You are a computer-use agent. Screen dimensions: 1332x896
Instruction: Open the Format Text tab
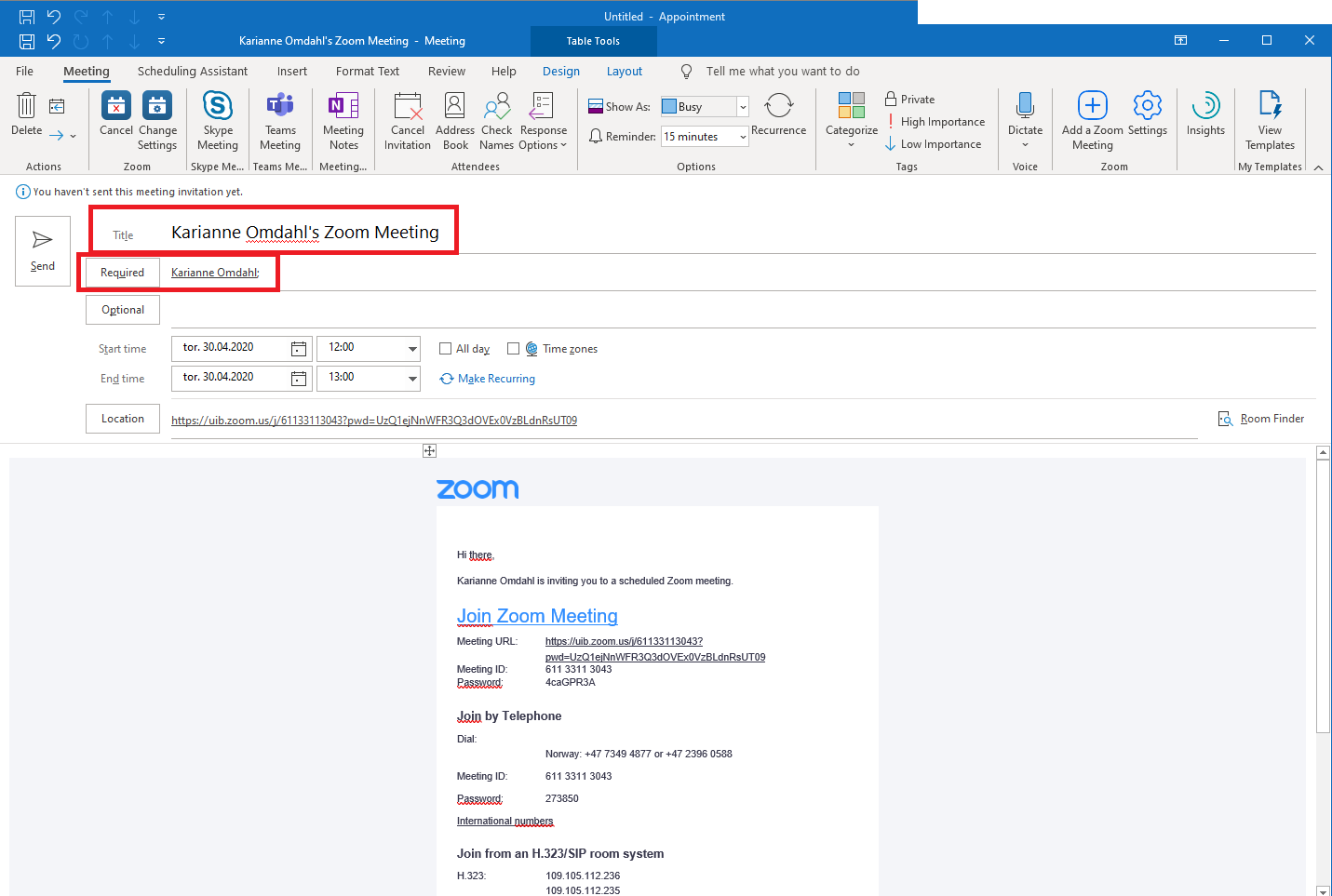coord(367,72)
